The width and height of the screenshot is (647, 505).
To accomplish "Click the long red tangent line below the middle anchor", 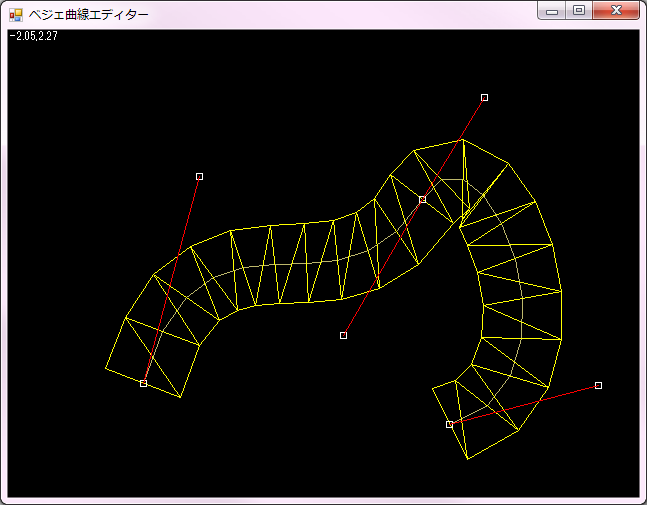I will pyautogui.click(x=381, y=270).
